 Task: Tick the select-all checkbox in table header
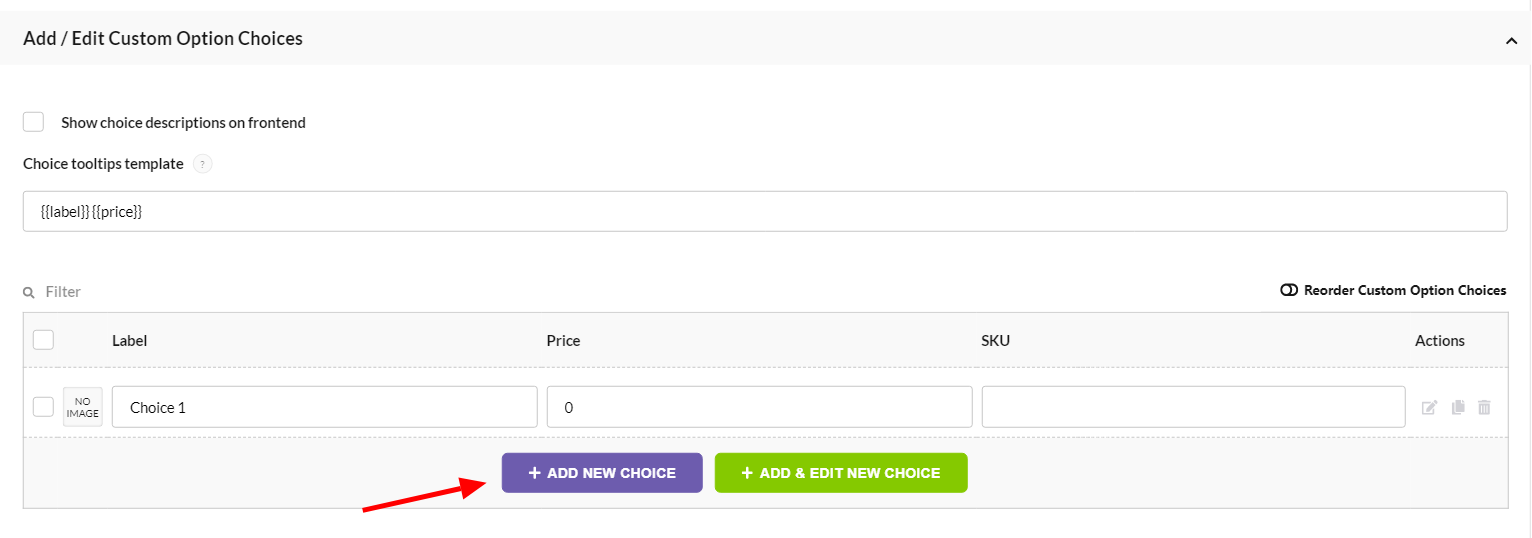(x=43, y=340)
